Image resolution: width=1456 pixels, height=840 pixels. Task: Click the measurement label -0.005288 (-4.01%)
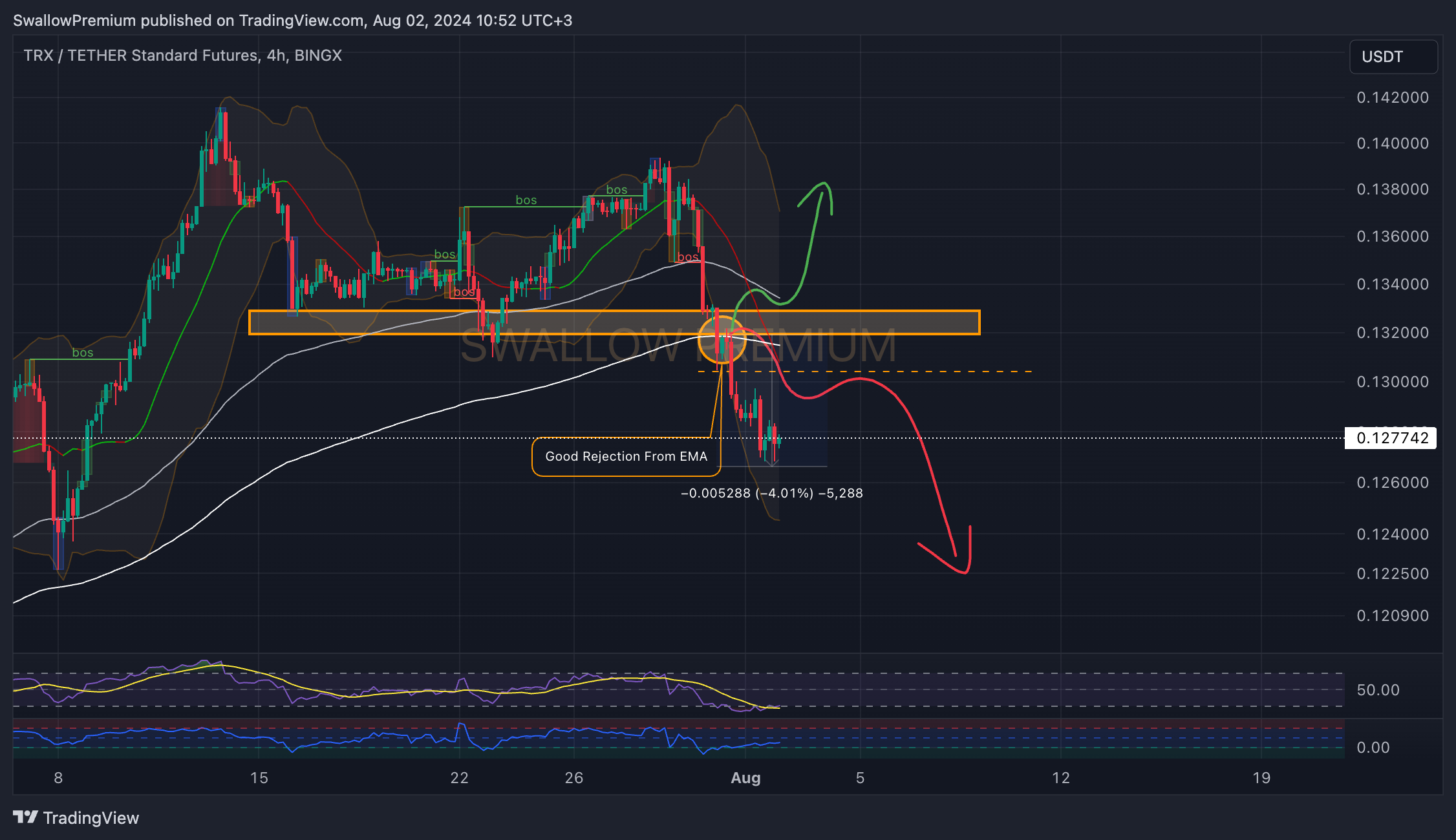click(772, 494)
